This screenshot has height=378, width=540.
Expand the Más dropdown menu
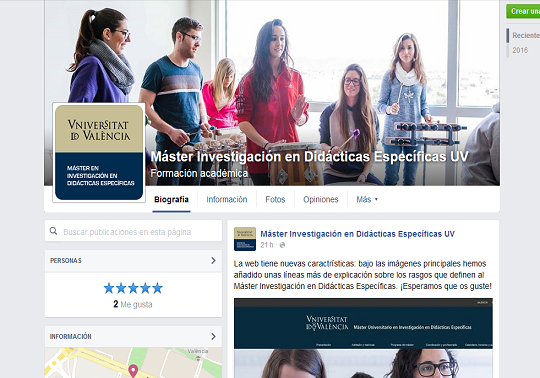[x=367, y=200]
